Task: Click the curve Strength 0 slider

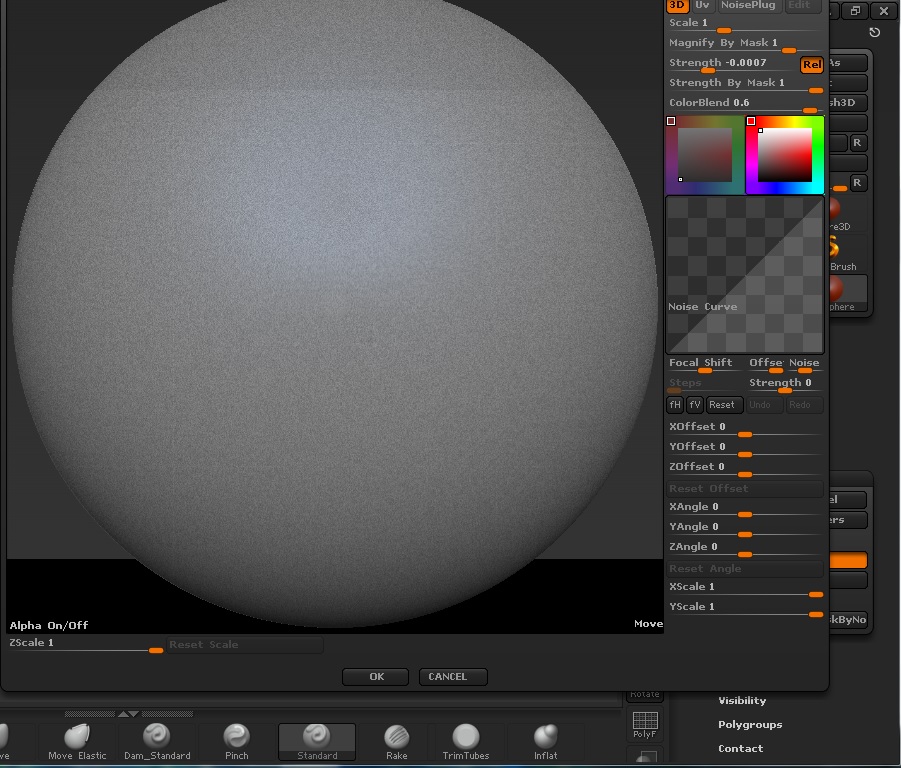Action: click(x=785, y=384)
